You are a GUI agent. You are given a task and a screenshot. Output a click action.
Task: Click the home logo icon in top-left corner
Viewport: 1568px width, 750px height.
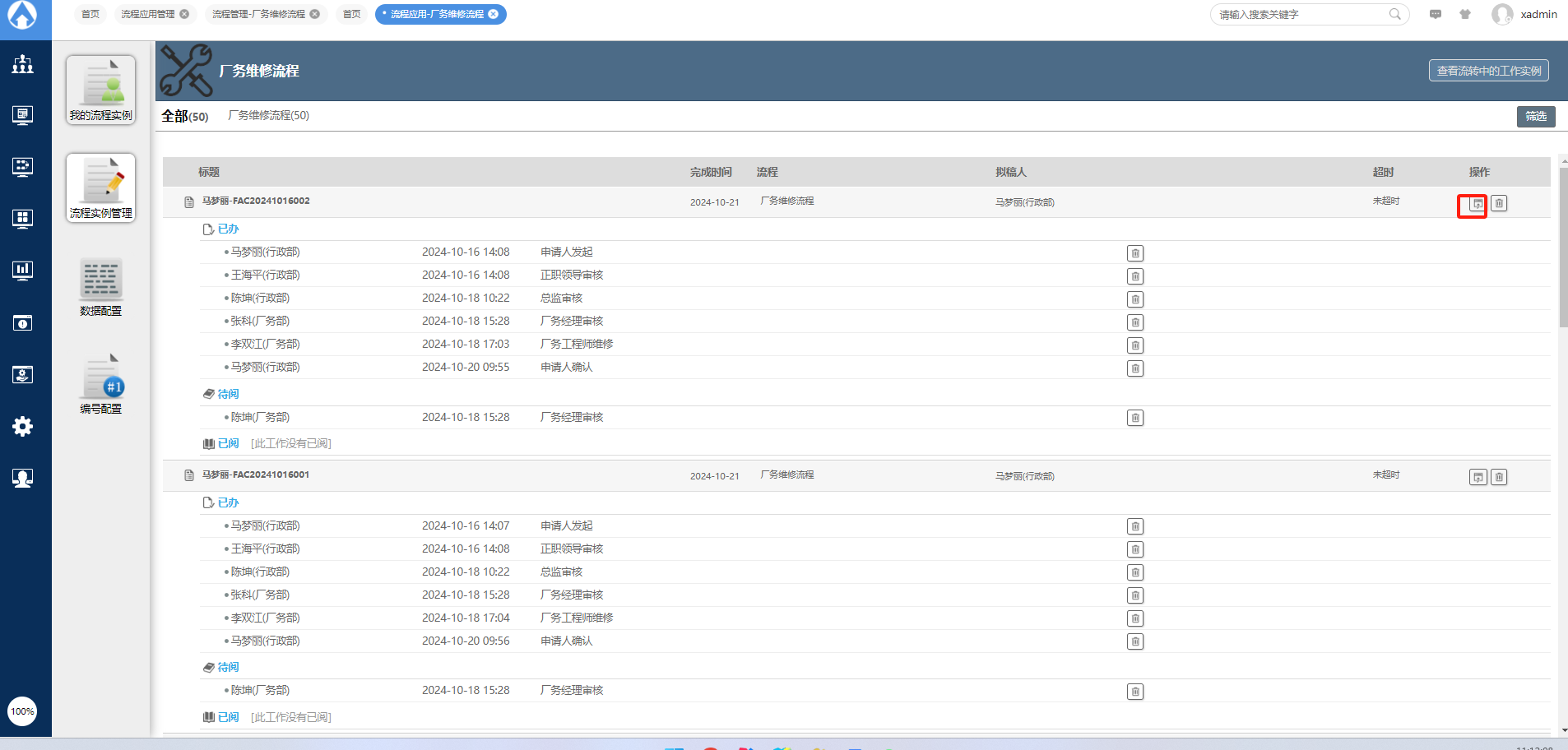(22, 15)
